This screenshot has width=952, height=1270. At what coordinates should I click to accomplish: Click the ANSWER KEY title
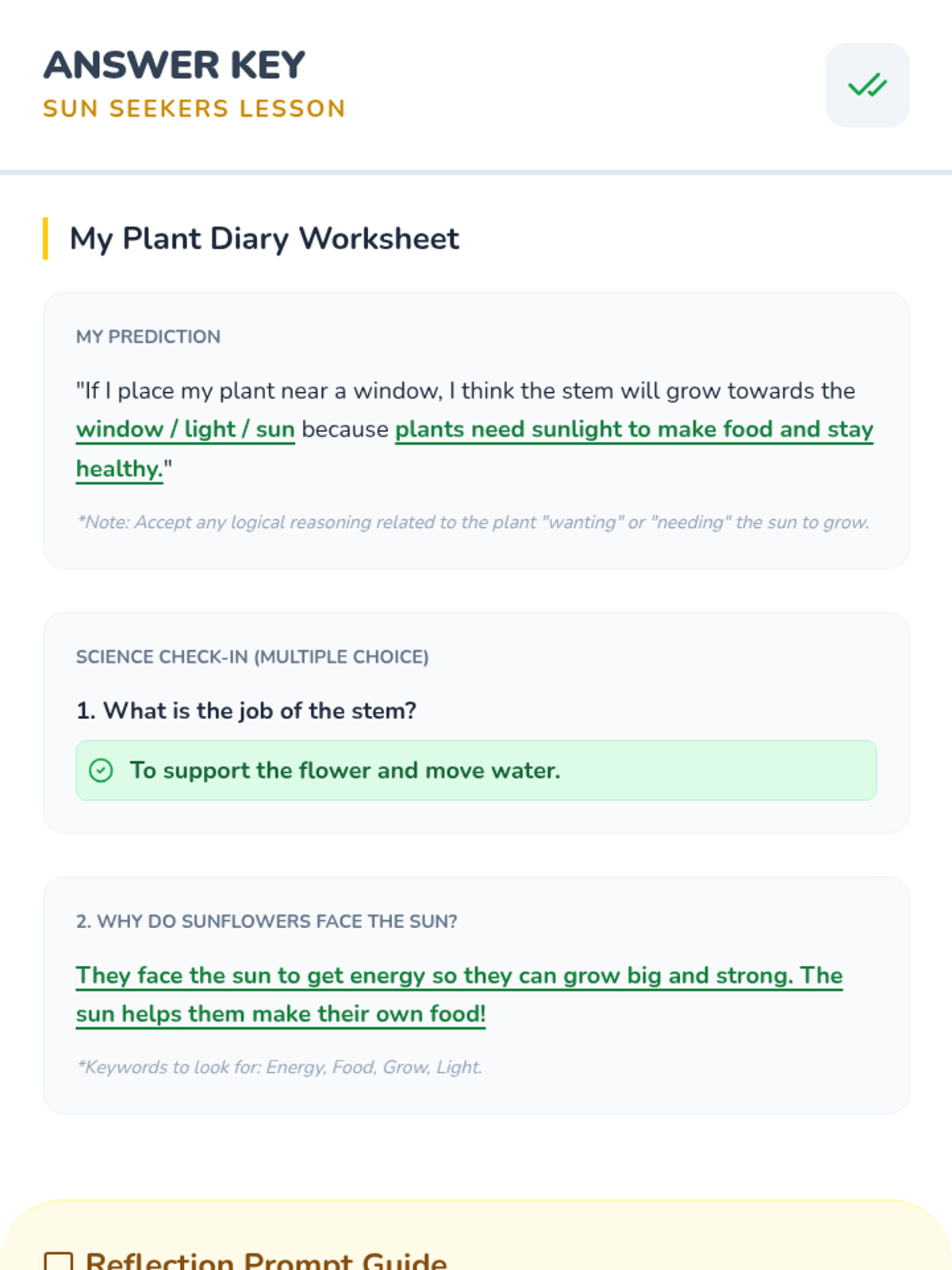174,65
